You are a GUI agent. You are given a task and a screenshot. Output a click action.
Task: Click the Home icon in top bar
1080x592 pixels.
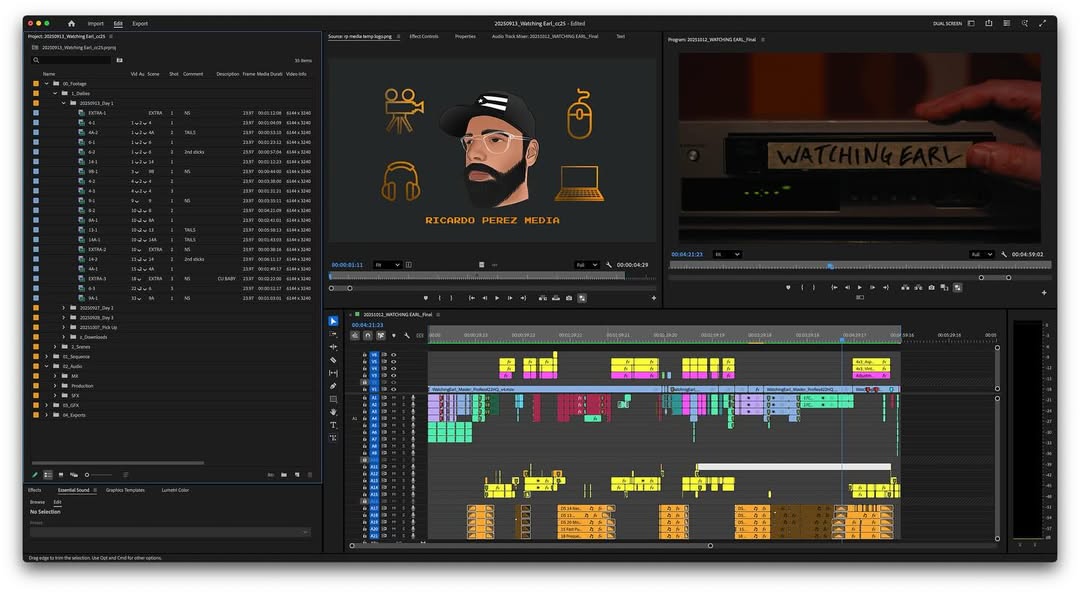pos(71,23)
